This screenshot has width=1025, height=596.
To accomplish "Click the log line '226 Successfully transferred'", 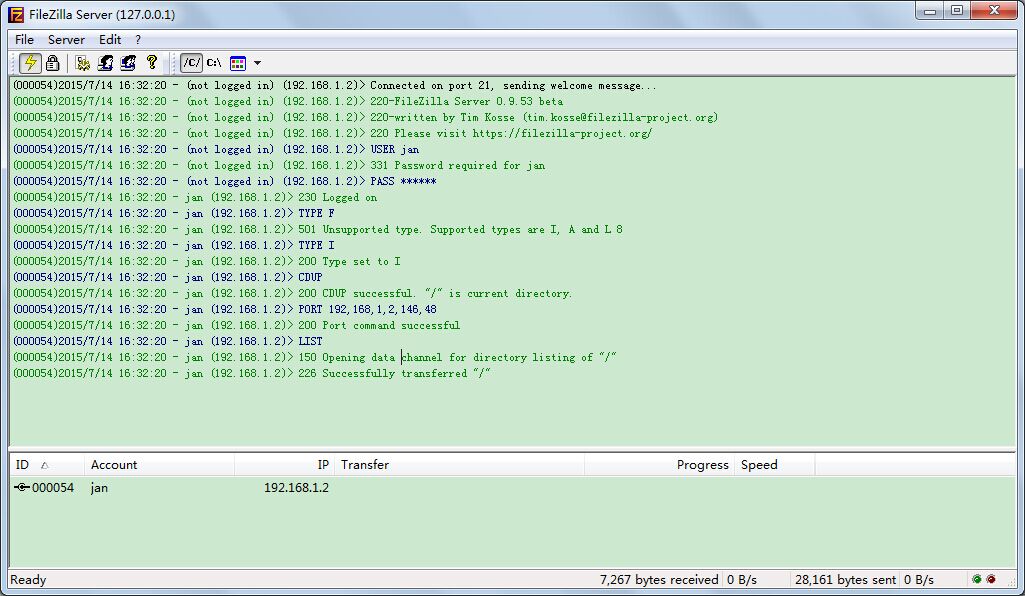I will (x=252, y=373).
